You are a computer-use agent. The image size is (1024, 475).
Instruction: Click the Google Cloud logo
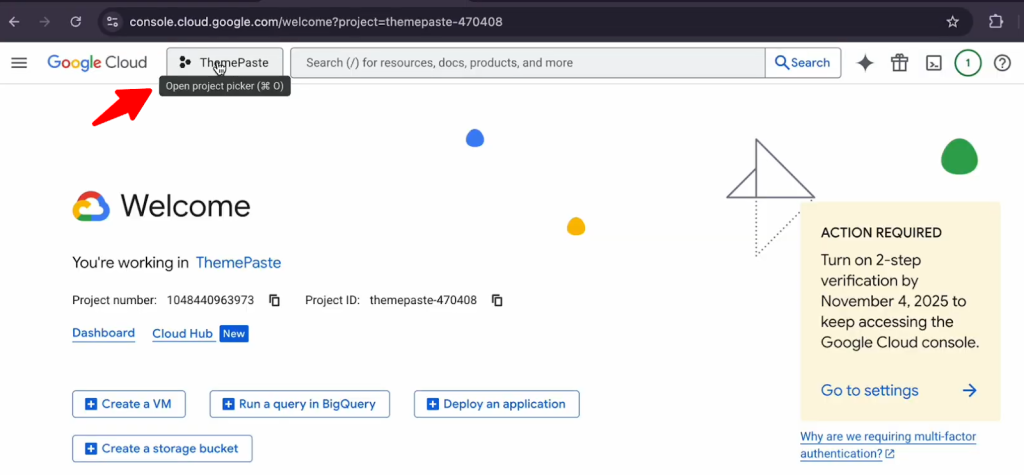pyautogui.click(x=97, y=63)
